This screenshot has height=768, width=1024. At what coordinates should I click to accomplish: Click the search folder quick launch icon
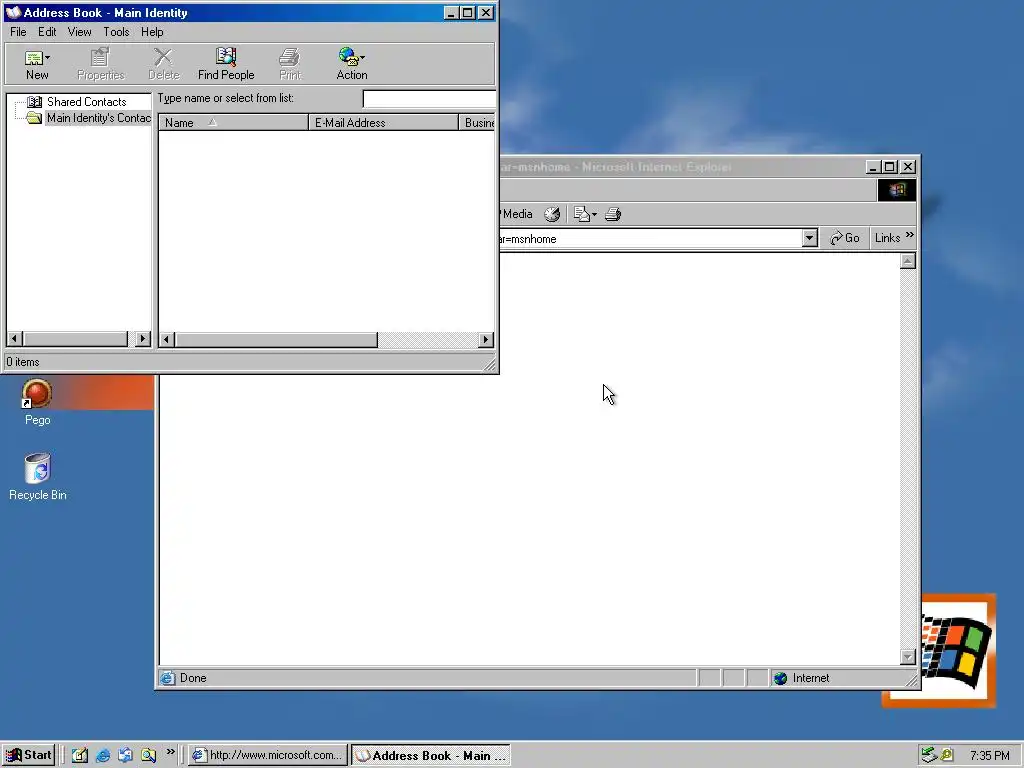click(149, 755)
